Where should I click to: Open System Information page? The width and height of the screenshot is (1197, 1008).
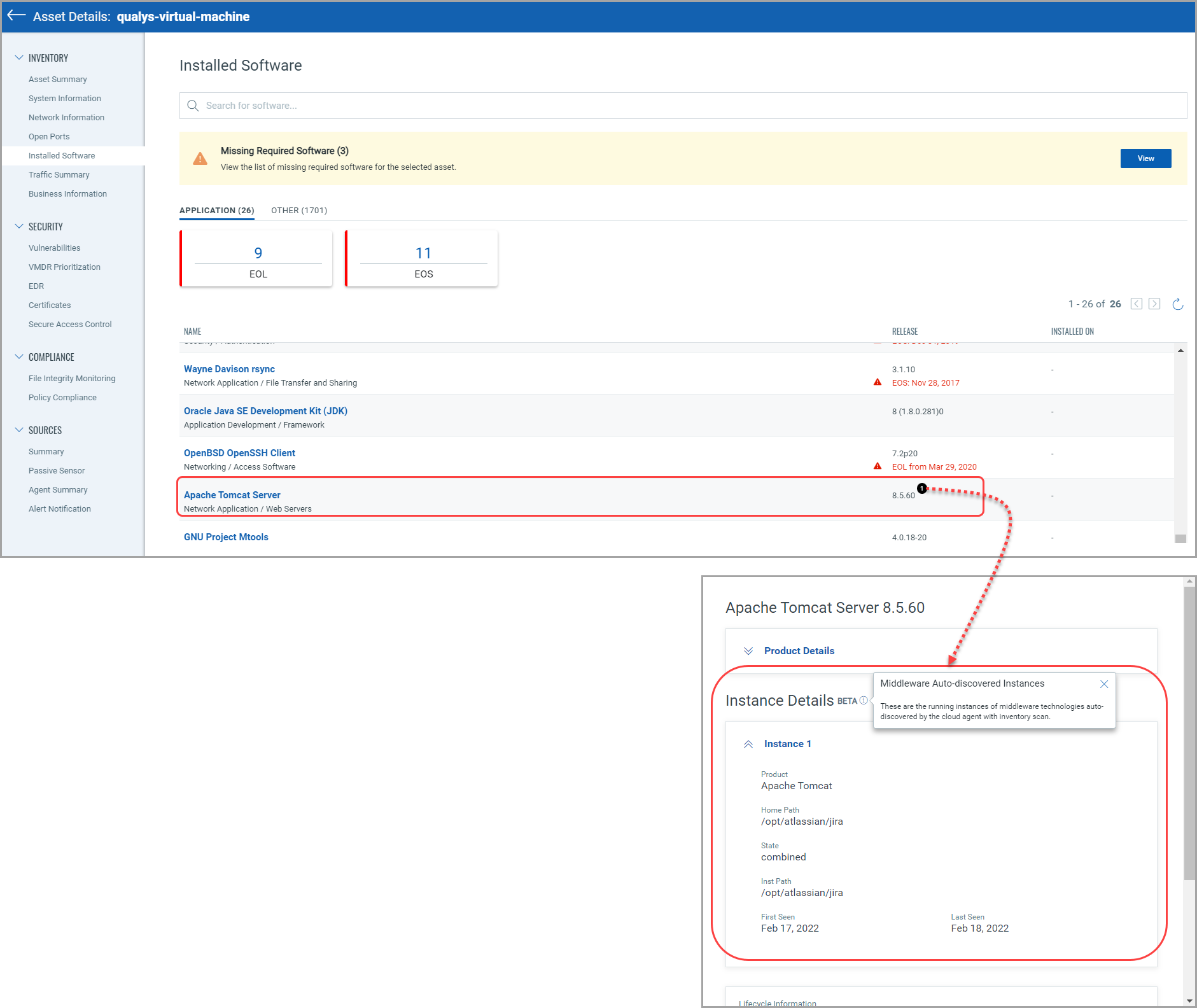point(65,99)
